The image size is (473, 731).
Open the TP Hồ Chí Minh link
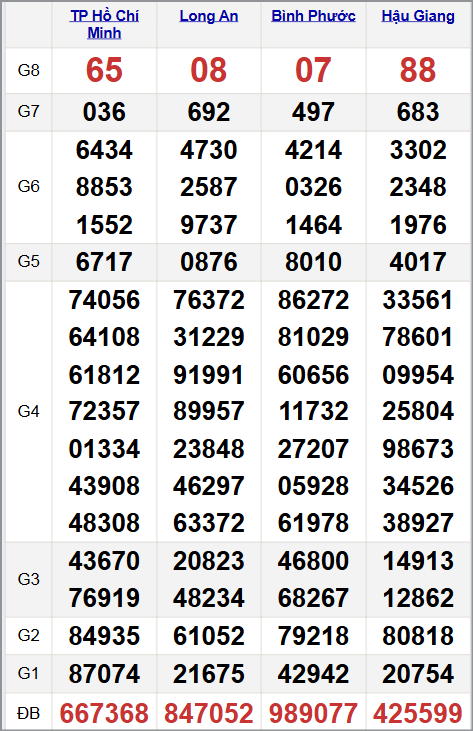(x=104, y=24)
